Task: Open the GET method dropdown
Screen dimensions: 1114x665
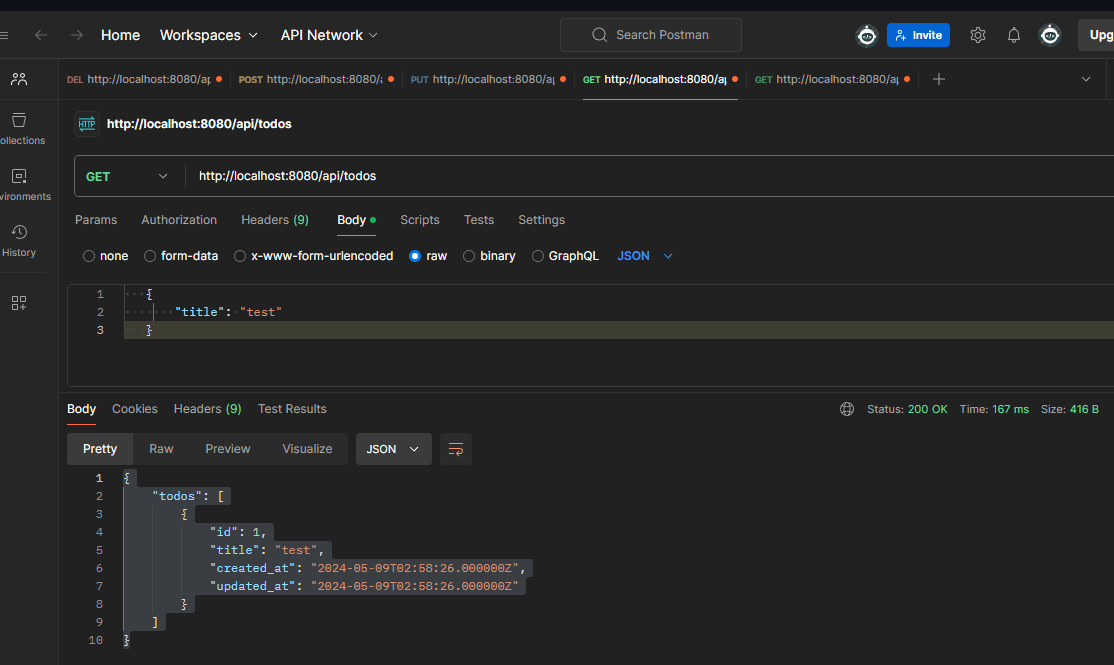Action: (x=126, y=176)
